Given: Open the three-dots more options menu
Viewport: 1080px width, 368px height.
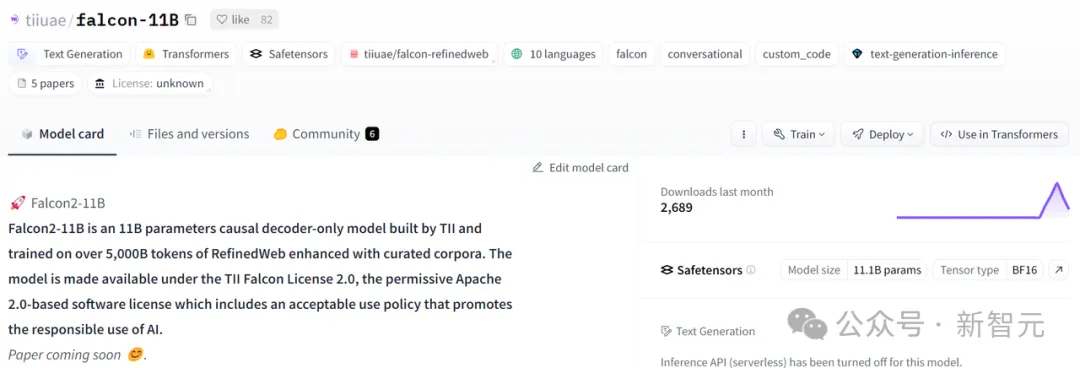Looking at the screenshot, I should coord(744,134).
